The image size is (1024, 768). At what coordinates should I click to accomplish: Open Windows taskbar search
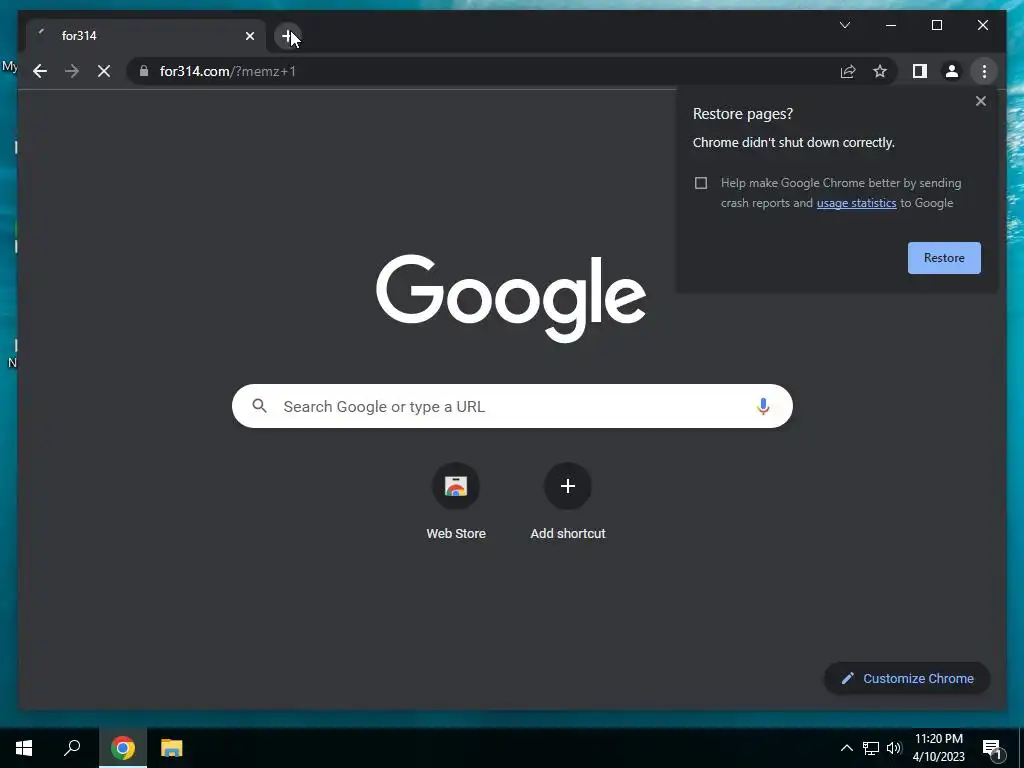click(72, 748)
